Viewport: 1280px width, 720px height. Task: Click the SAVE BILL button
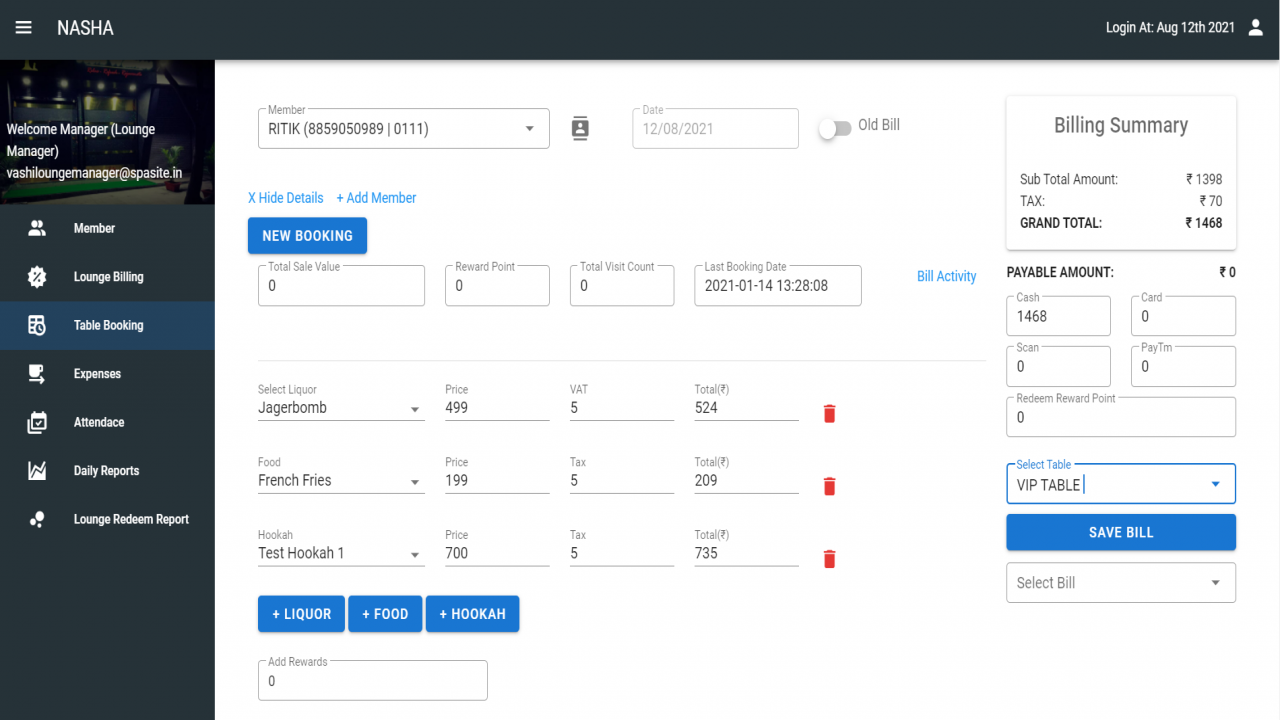pos(1121,532)
